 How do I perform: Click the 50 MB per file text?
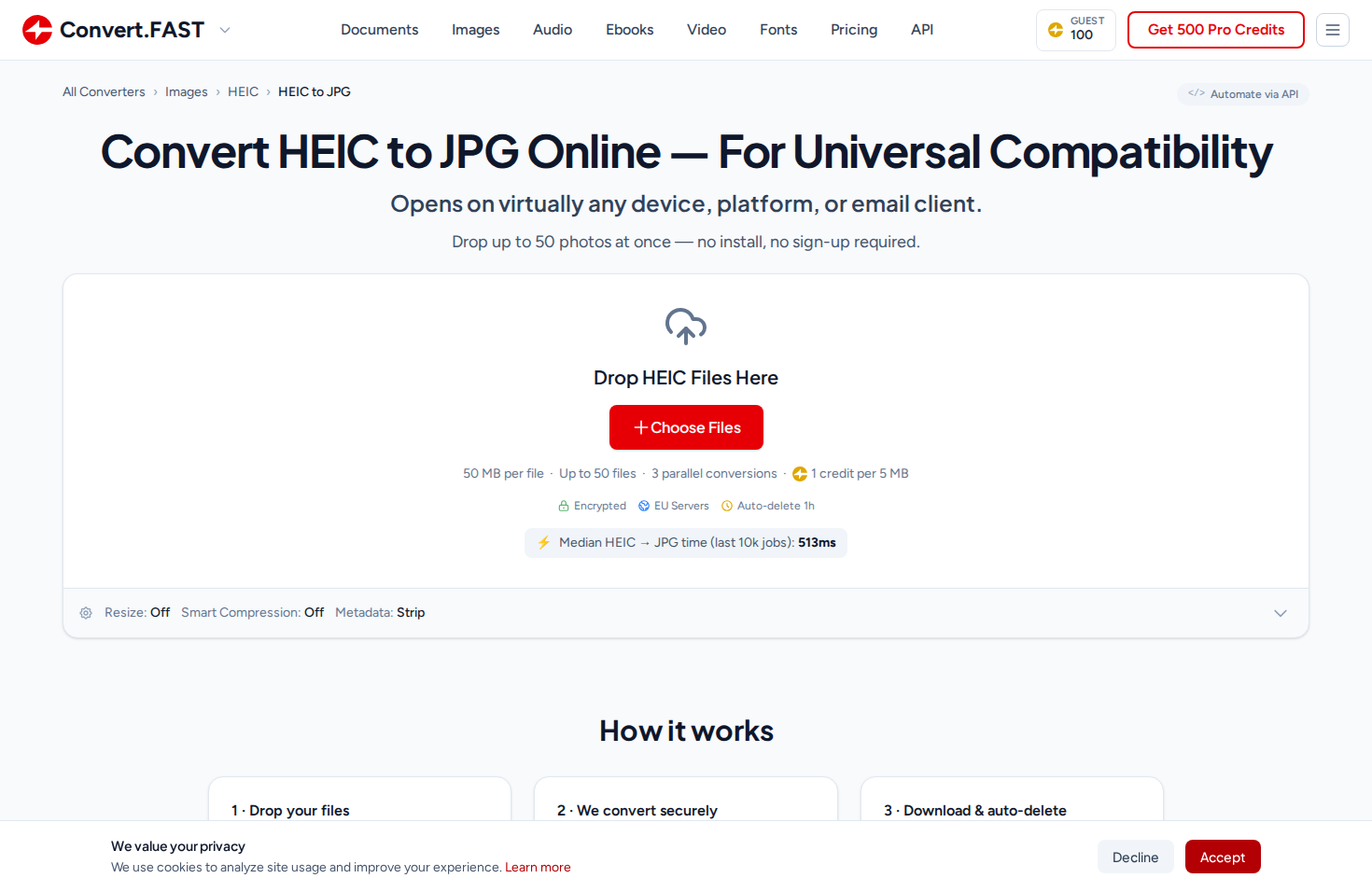click(503, 474)
